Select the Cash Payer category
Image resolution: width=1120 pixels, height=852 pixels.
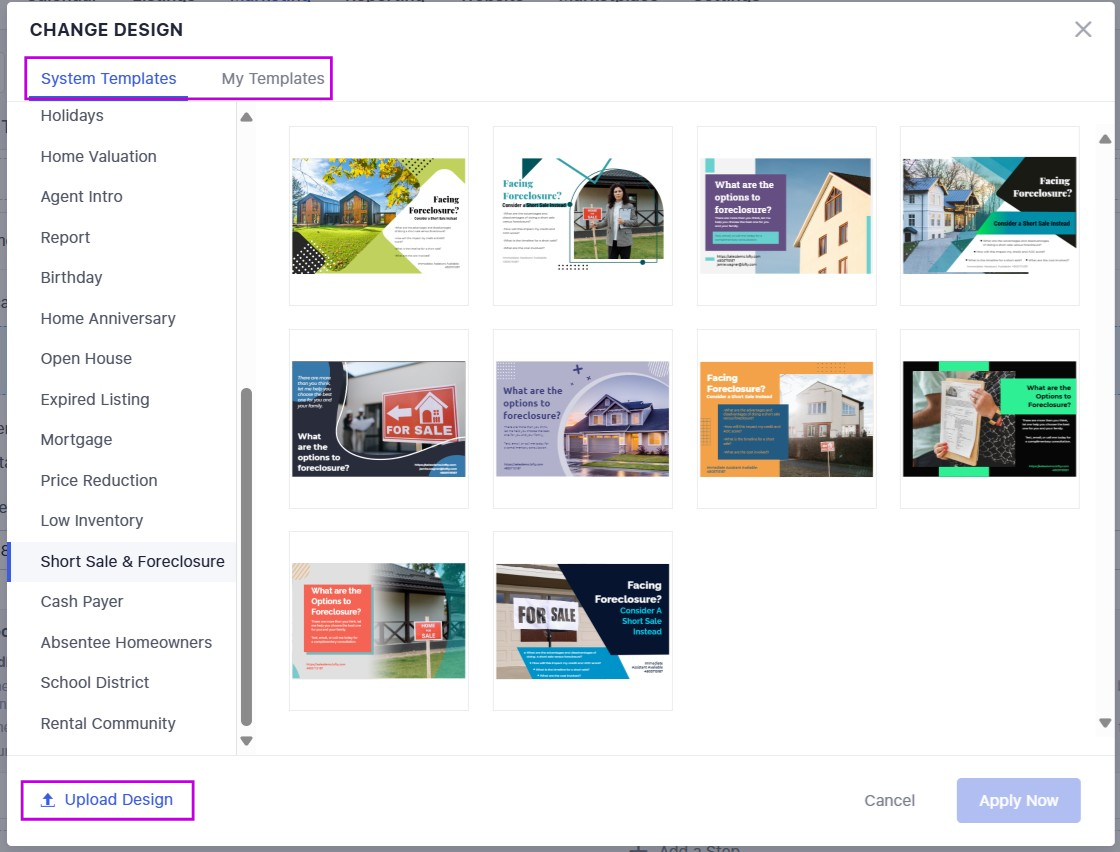point(82,602)
